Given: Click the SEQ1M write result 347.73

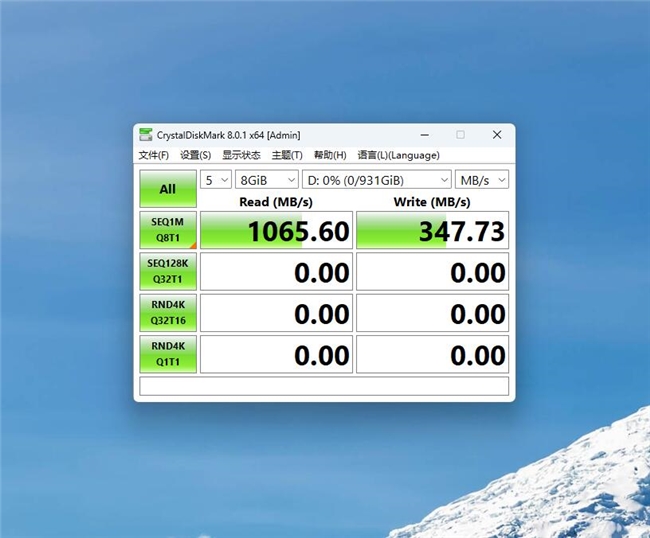Looking at the screenshot, I should [x=432, y=231].
